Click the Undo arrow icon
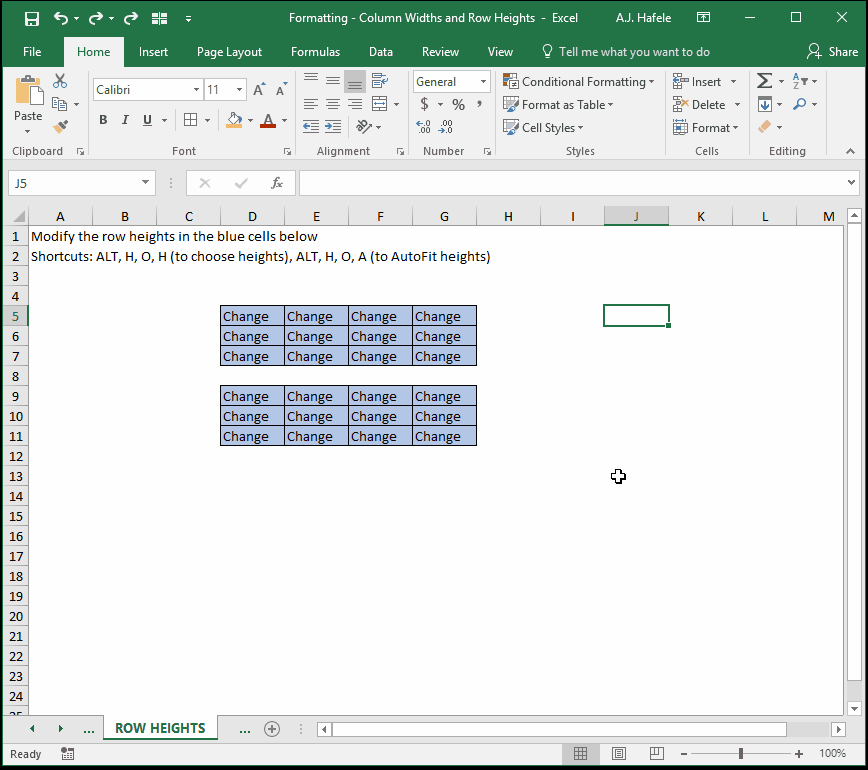 point(60,19)
